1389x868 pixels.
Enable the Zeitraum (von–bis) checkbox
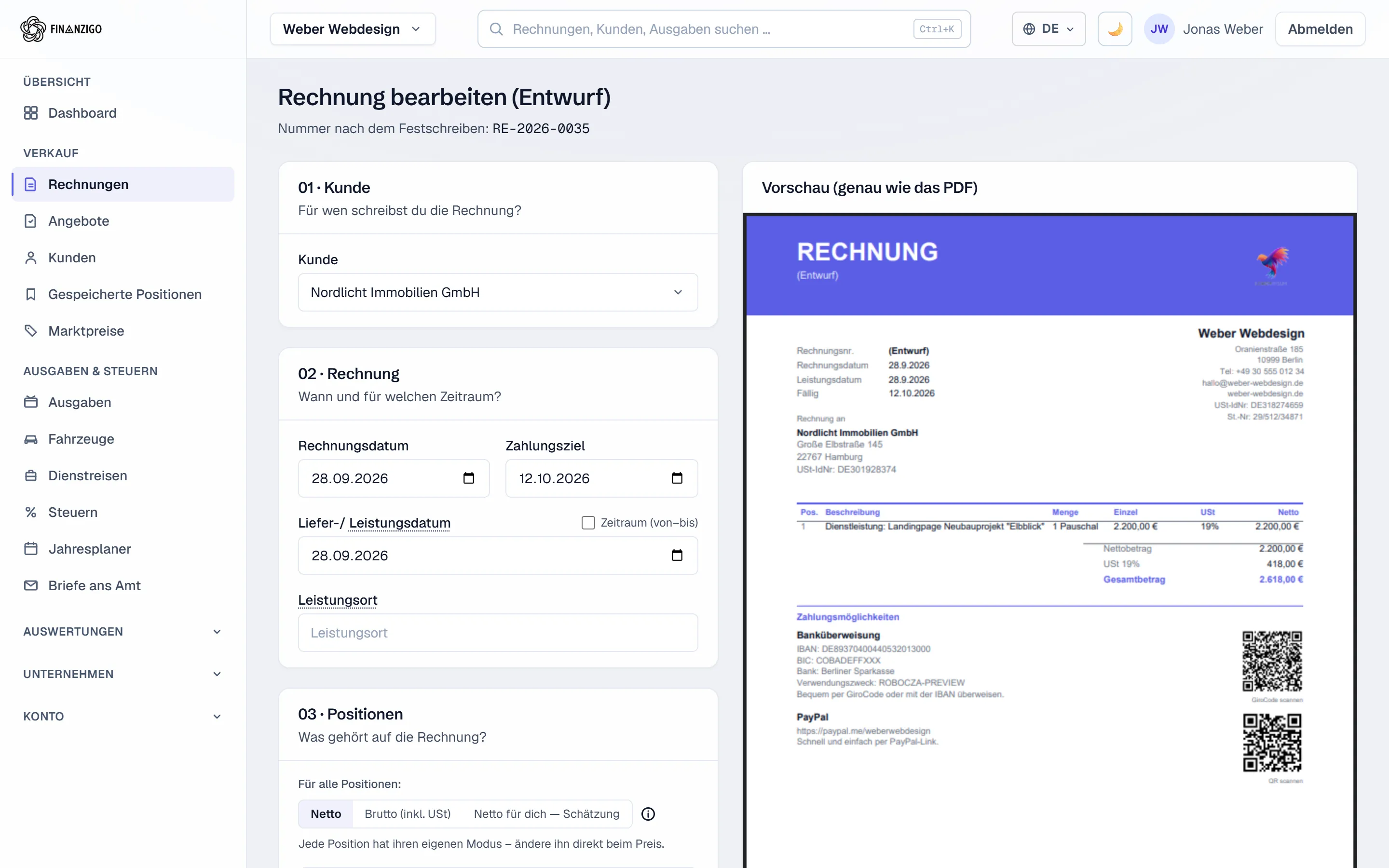(x=588, y=522)
